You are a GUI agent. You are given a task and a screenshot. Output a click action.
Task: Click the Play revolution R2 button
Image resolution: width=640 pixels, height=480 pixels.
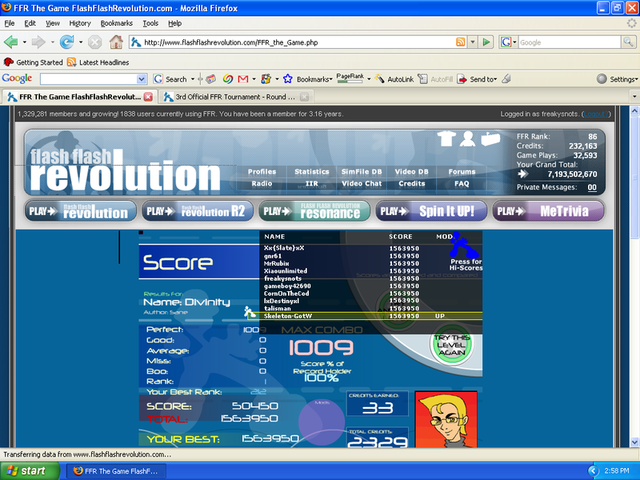(198, 211)
